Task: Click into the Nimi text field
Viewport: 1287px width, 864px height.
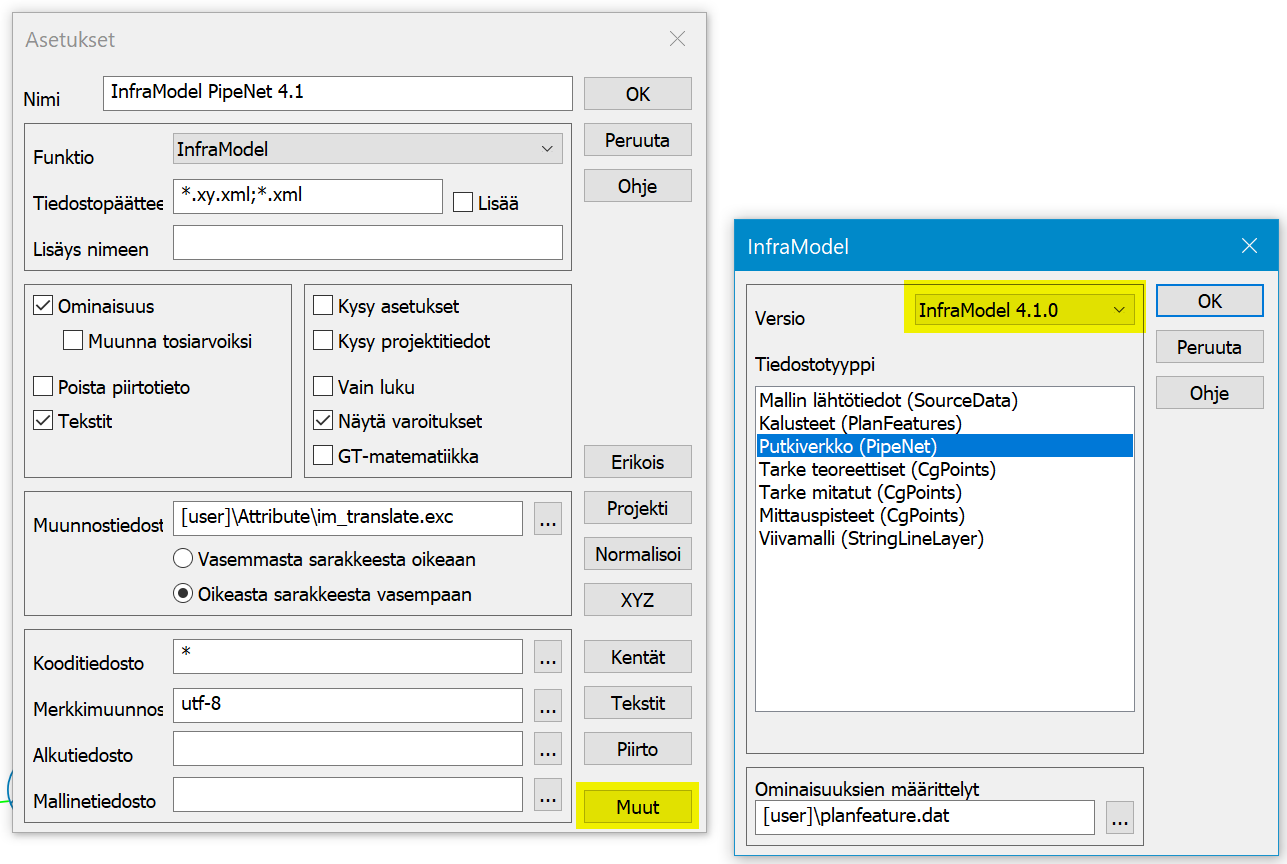Action: click(337, 93)
